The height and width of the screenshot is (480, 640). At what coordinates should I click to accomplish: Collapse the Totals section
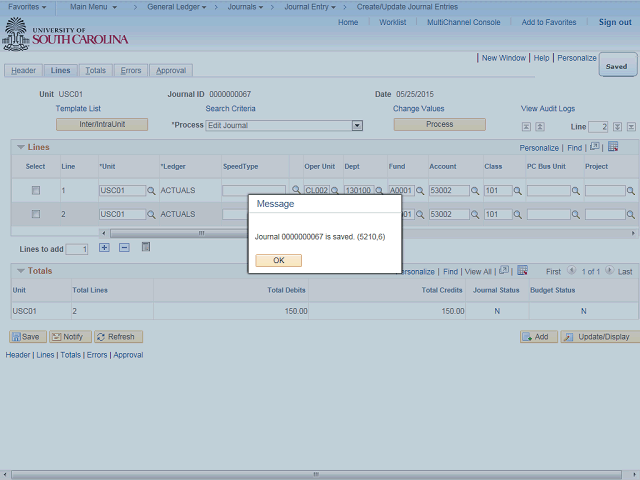pyautogui.click(x=20, y=271)
